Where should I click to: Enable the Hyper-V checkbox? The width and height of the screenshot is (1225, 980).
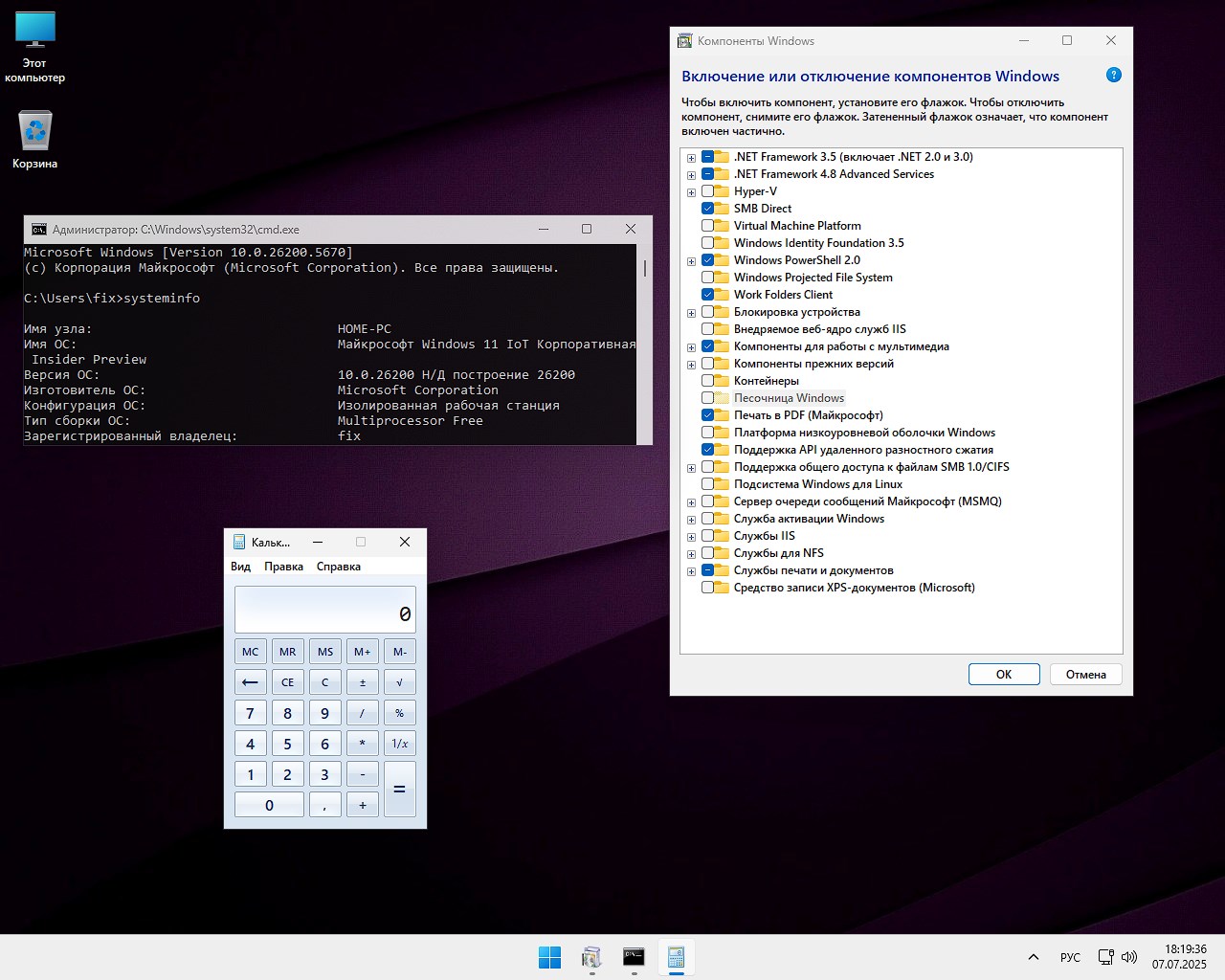pos(708,191)
